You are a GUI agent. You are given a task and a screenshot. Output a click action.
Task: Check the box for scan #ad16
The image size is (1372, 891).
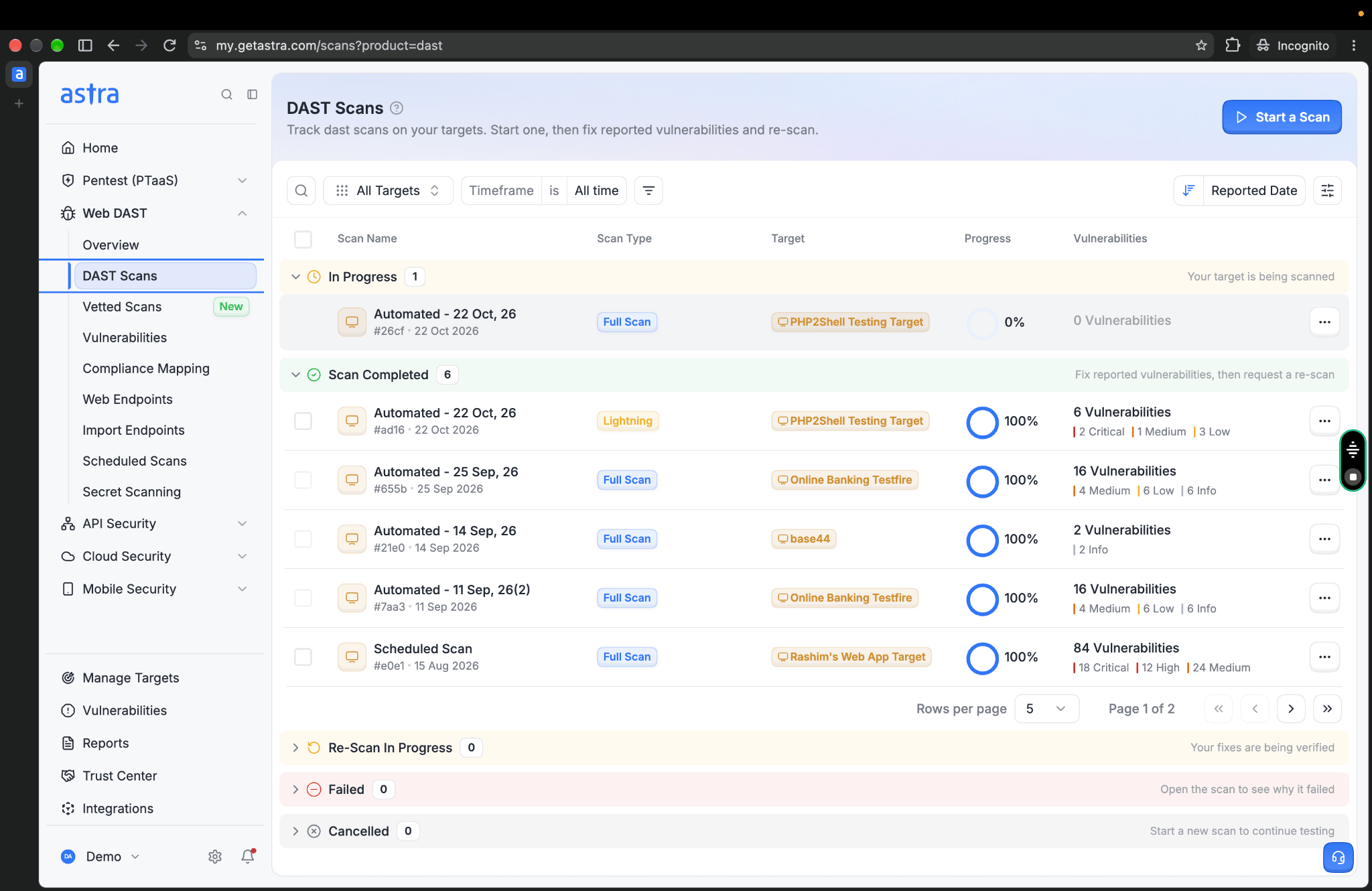303,421
